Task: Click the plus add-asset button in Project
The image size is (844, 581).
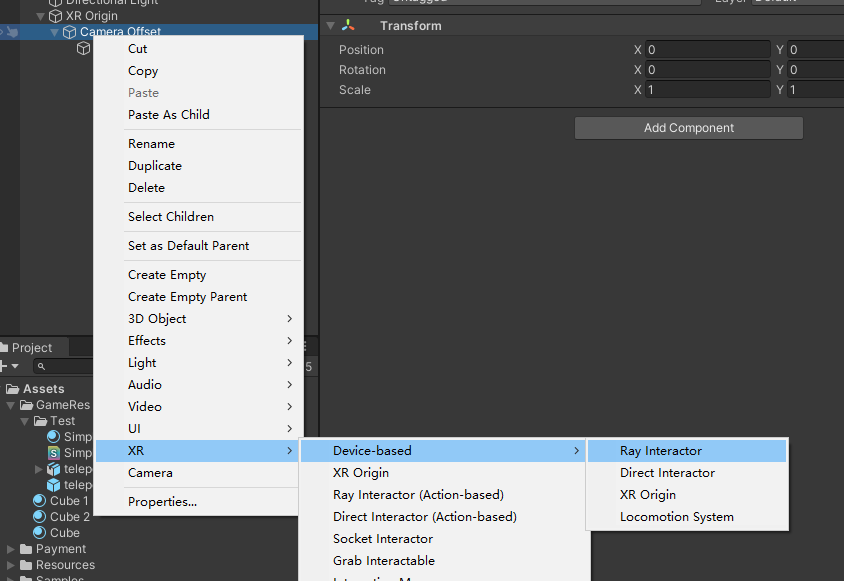Action: pos(4,366)
